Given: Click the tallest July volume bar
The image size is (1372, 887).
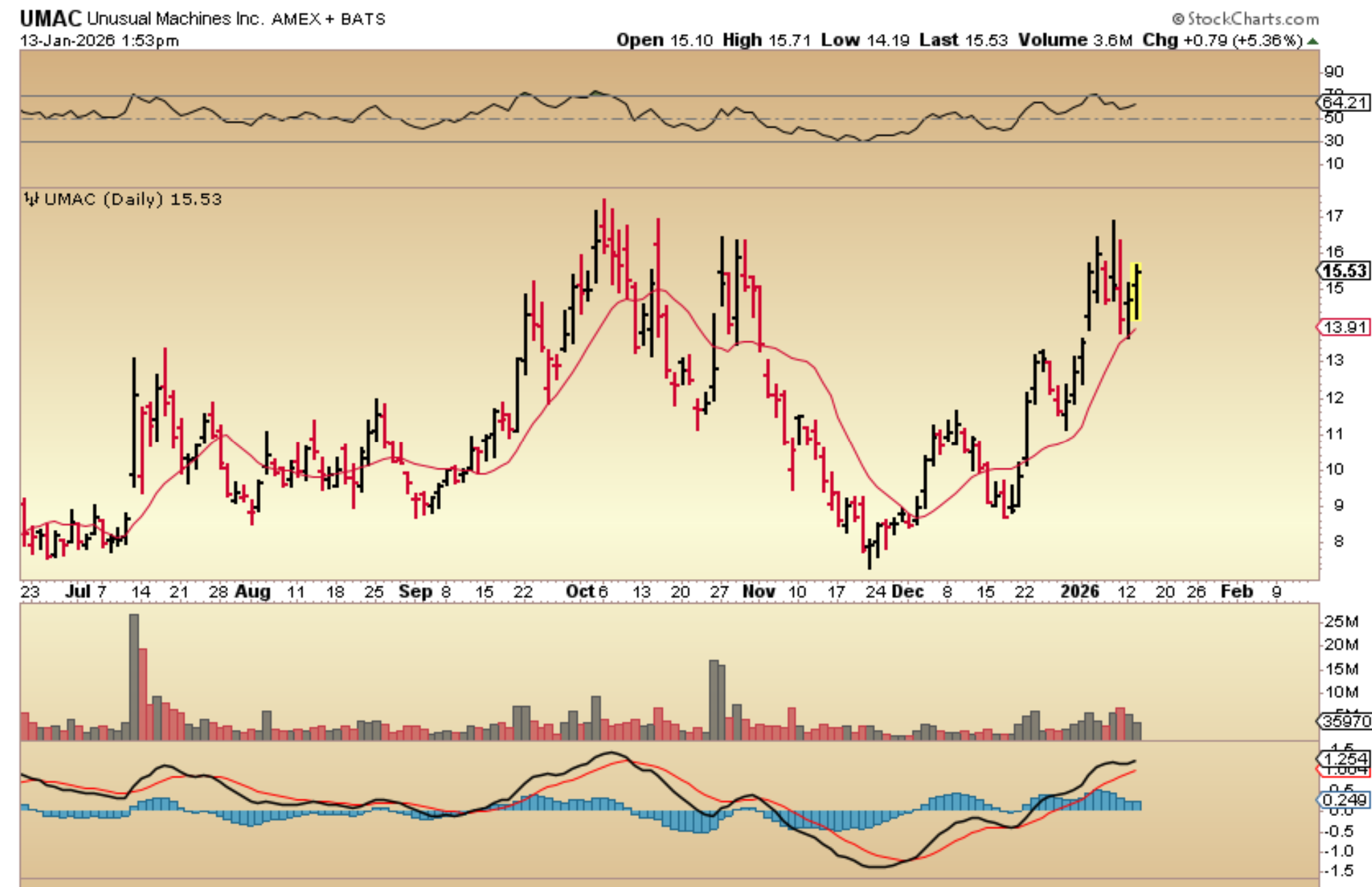Looking at the screenshot, I should point(134,676).
